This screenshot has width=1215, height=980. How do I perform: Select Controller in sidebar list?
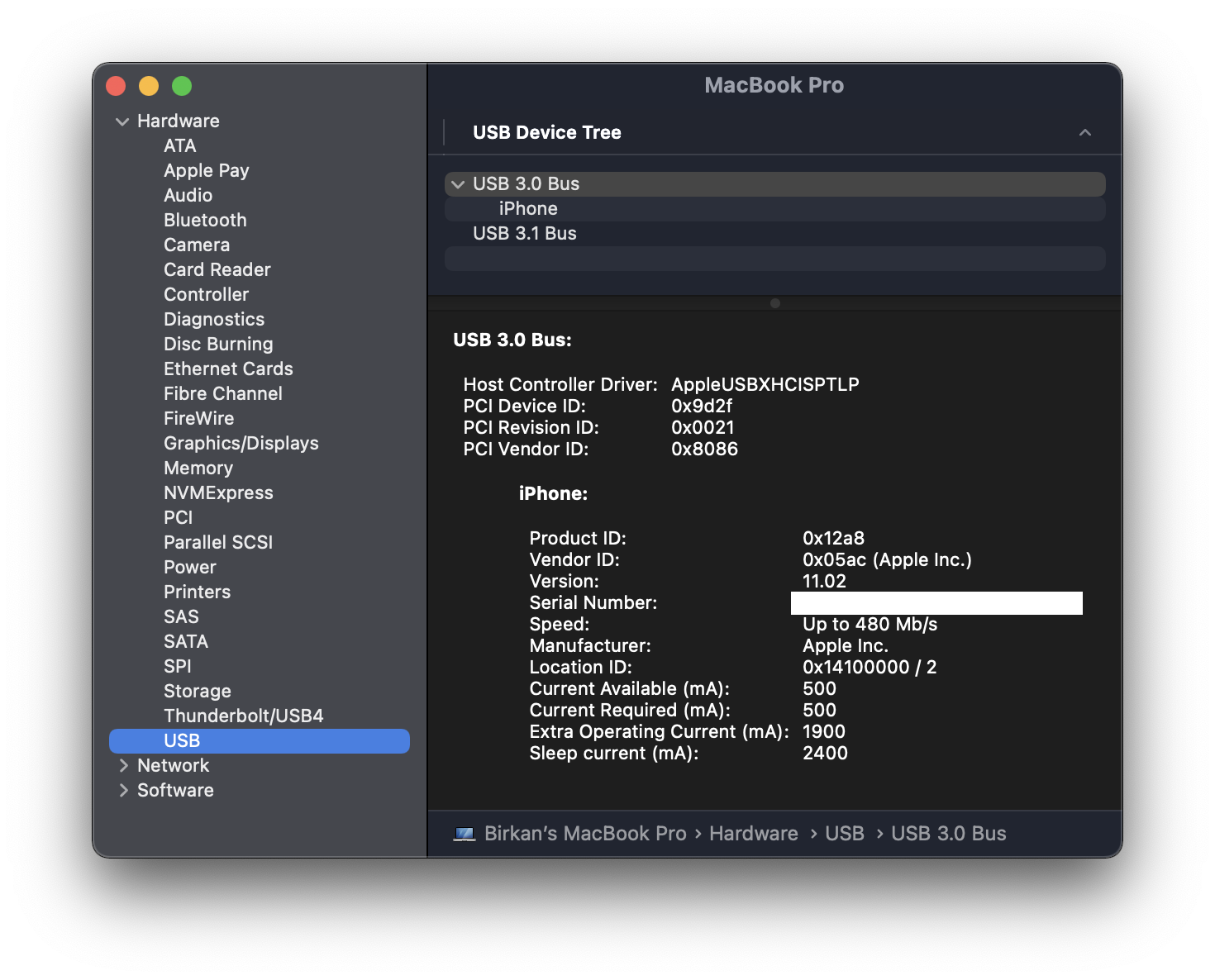[206, 294]
